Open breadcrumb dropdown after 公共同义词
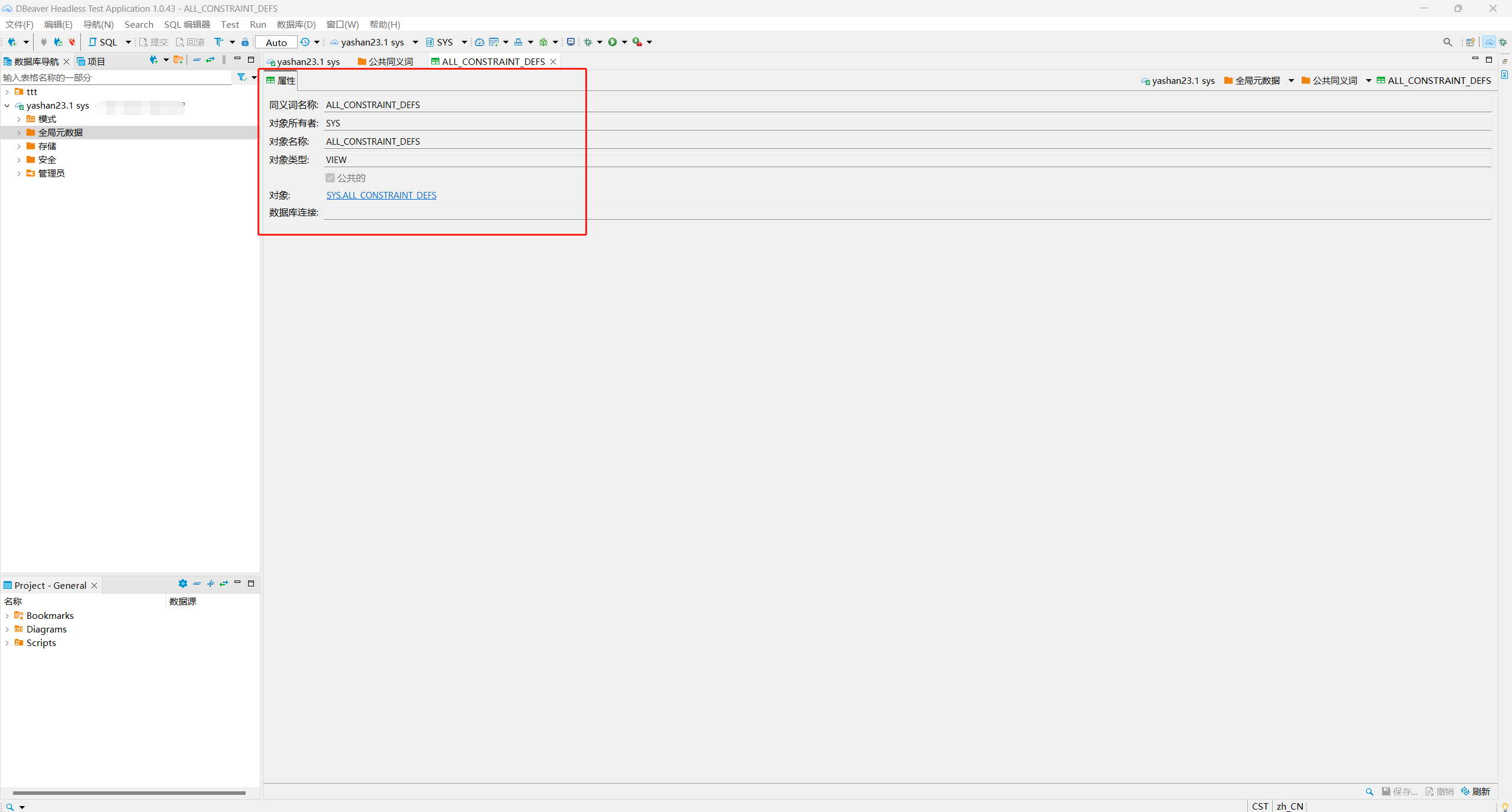The image size is (1512, 812). tap(1368, 80)
